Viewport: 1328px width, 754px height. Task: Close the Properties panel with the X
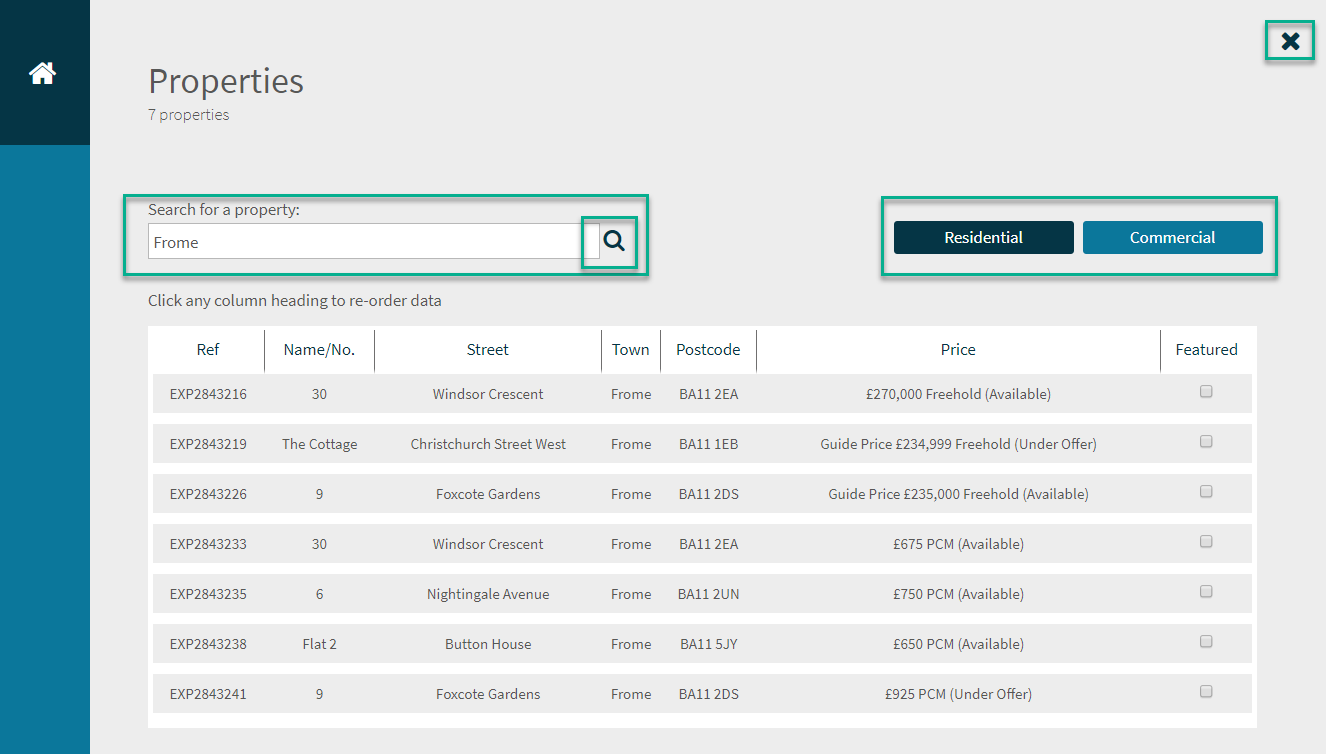[x=1291, y=41]
